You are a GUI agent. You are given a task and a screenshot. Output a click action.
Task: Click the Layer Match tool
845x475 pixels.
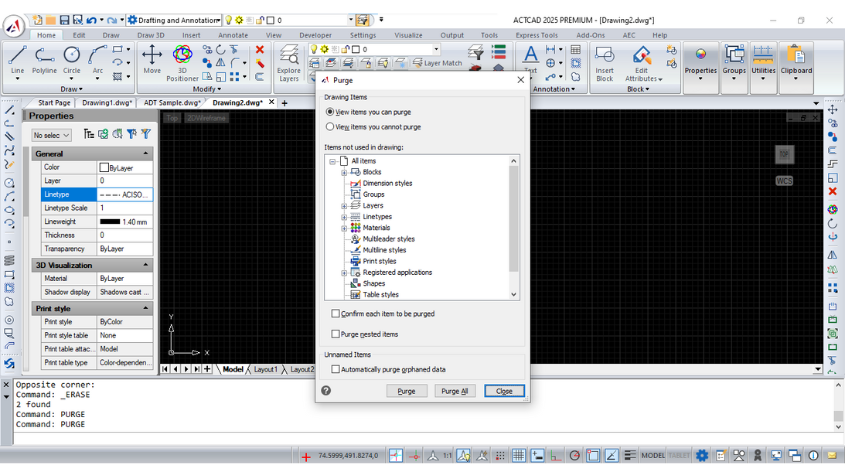(x=437, y=63)
